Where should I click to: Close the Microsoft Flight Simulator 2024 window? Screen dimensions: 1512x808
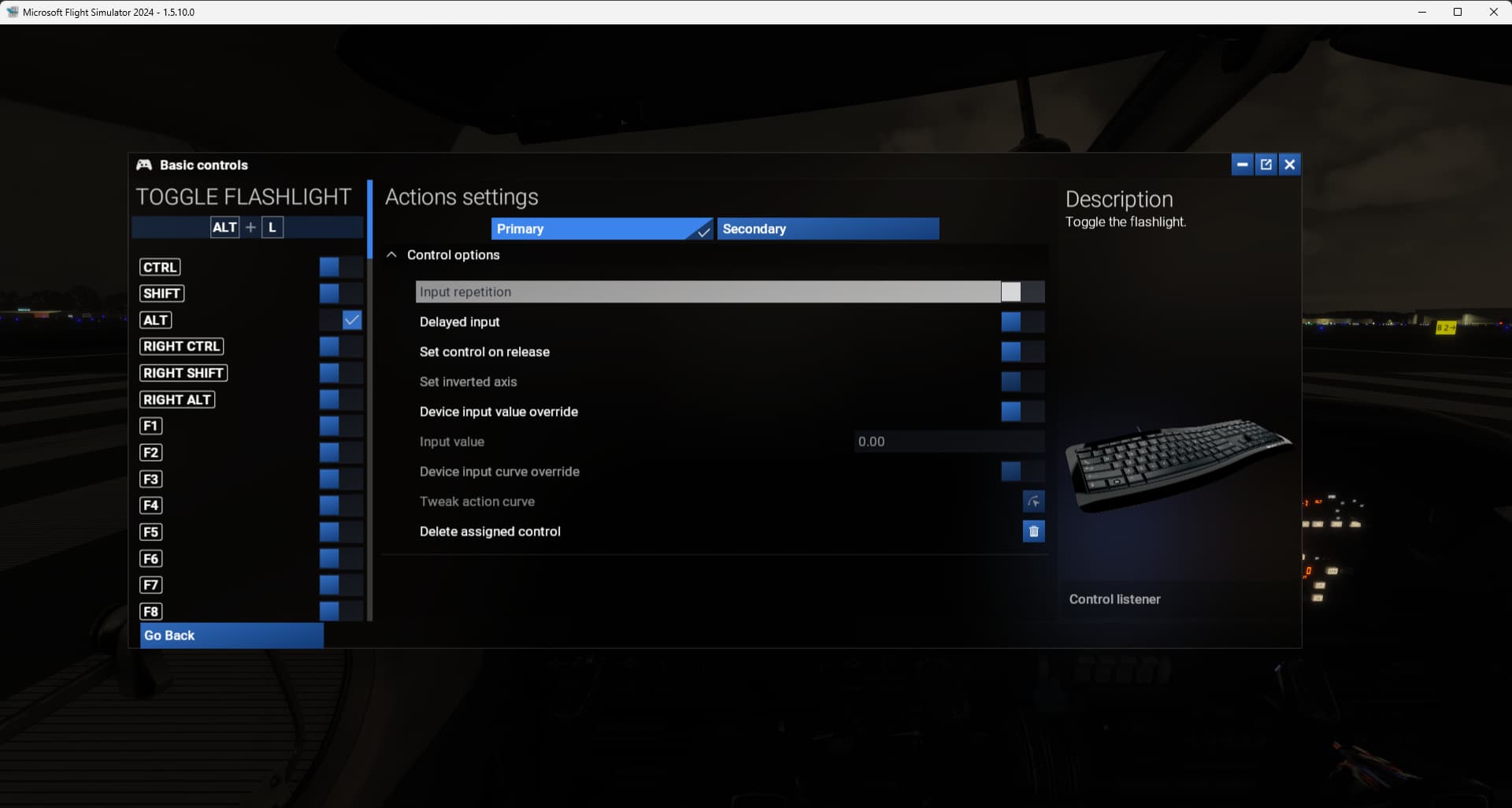[1493, 12]
